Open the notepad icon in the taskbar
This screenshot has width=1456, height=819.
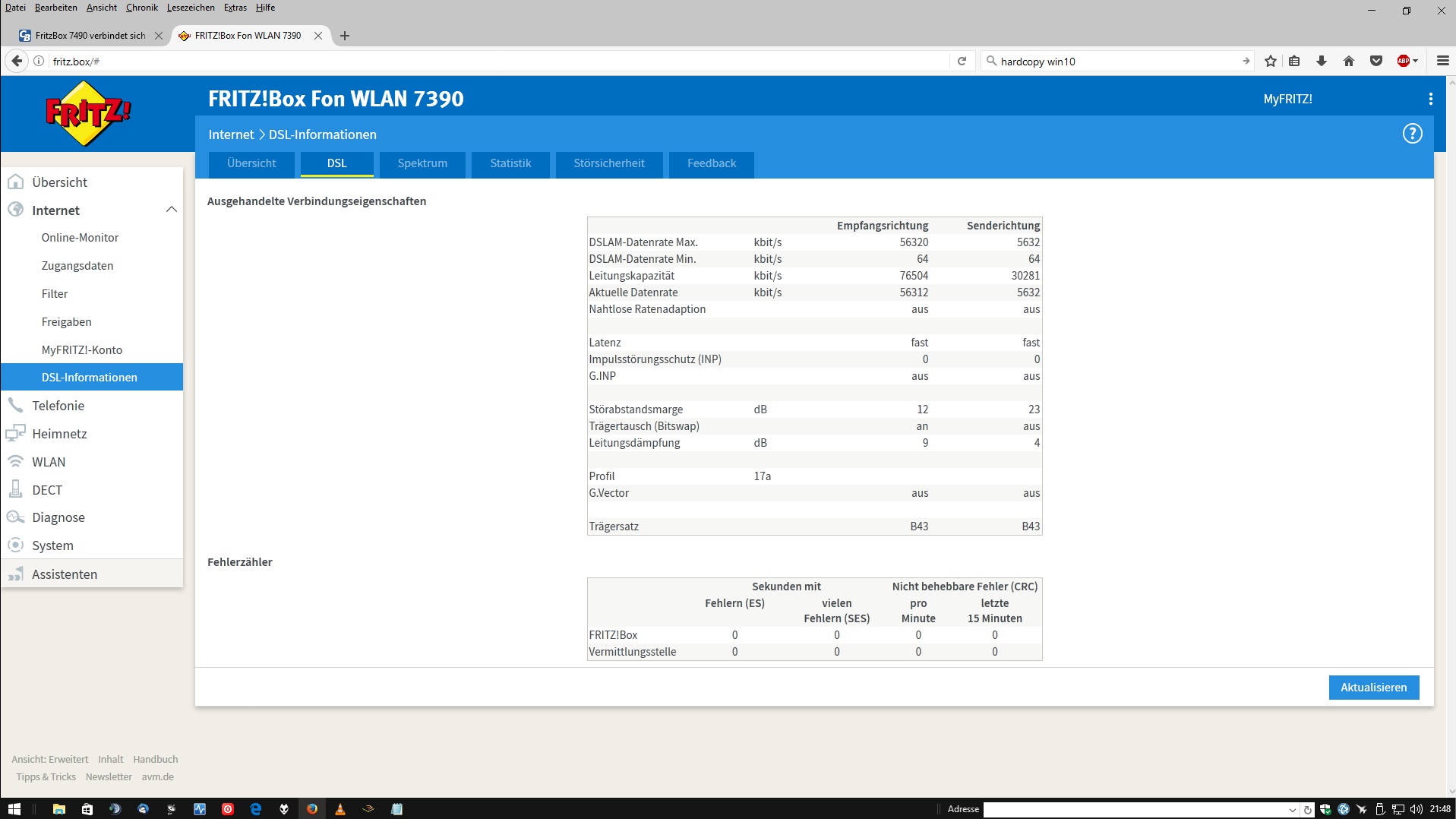[x=396, y=809]
